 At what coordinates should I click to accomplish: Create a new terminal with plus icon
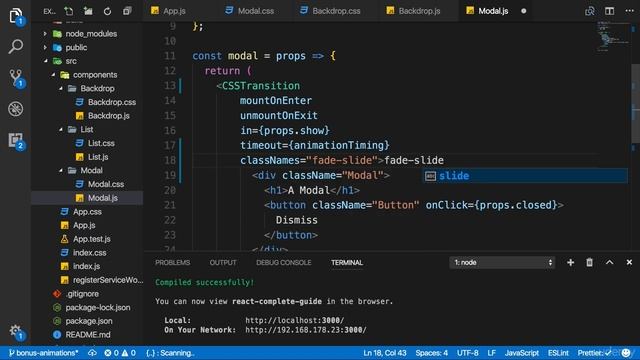(x=570, y=262)
